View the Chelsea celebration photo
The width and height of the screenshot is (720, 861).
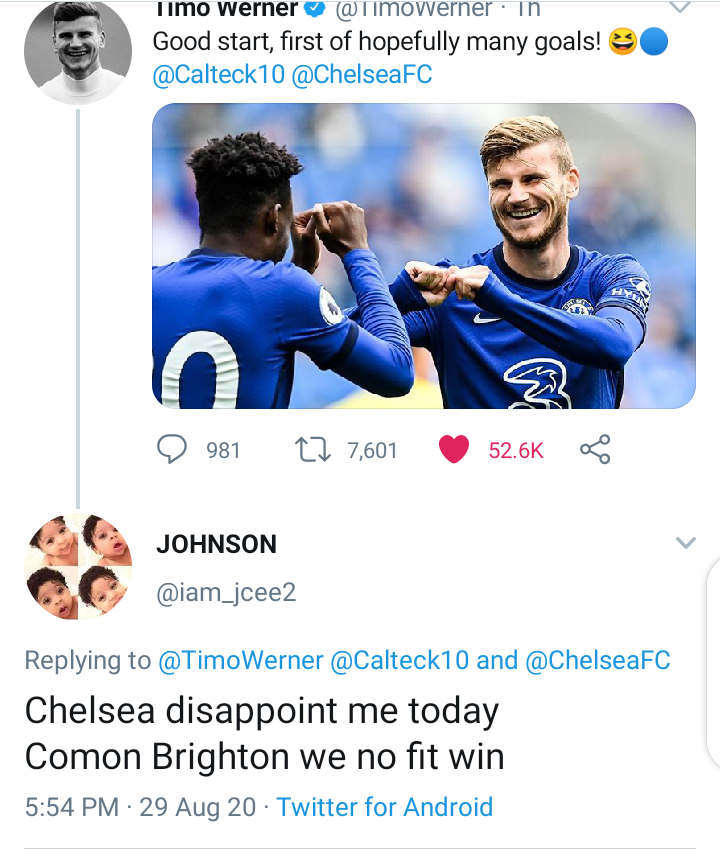423,256
